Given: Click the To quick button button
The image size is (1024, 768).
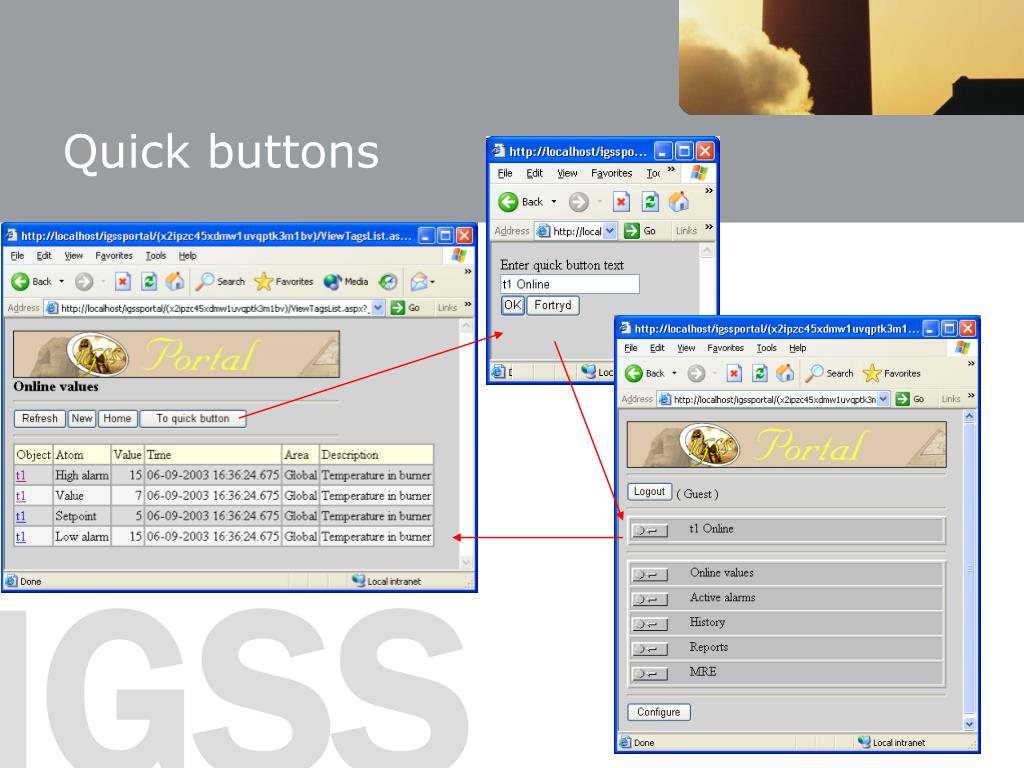Looking at the screenshot, I should pyautogui.click(x=193, y=419).
